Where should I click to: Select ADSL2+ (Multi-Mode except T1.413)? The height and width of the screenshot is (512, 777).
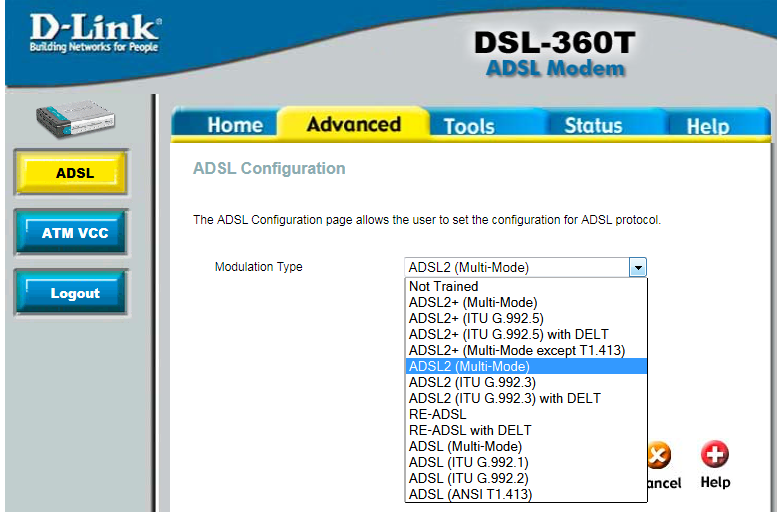[526, 350]
